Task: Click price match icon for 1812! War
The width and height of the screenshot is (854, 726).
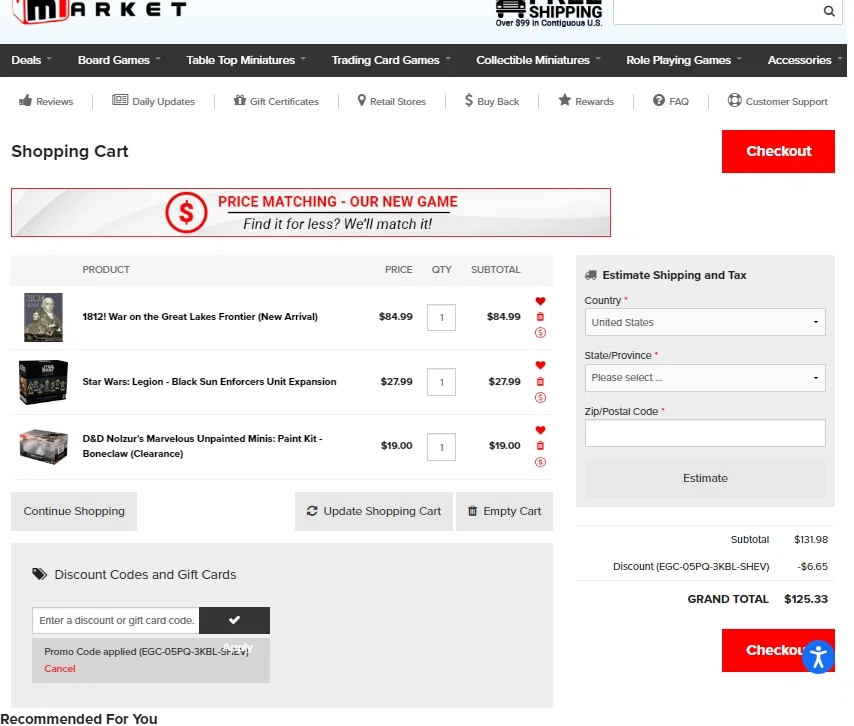Action: (540, 332)
